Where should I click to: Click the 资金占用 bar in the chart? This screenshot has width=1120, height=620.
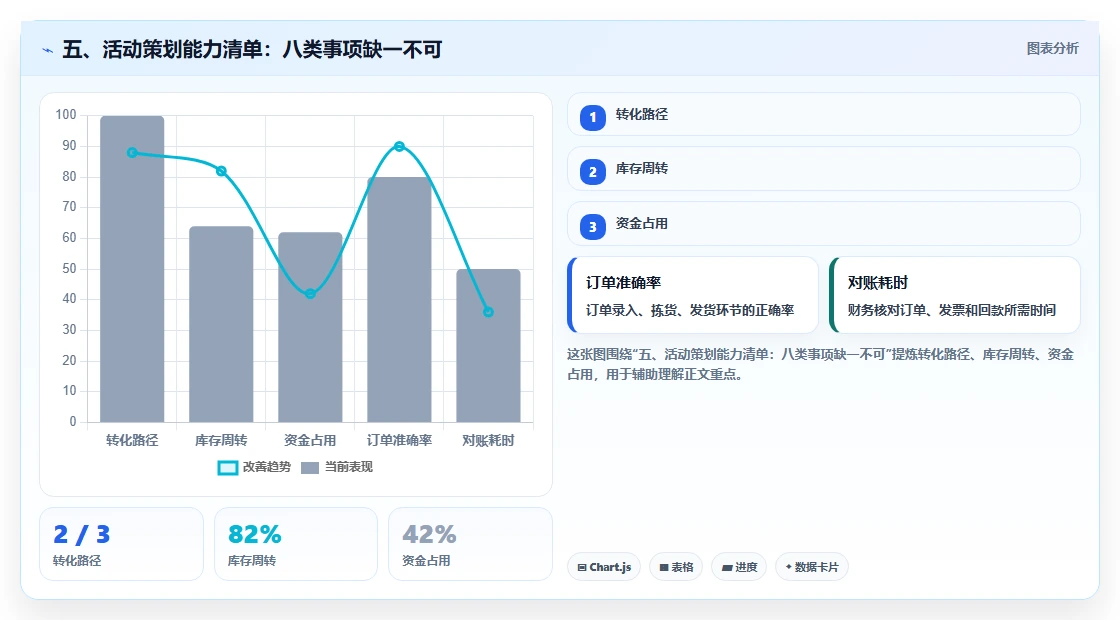(x=310, y=327)
